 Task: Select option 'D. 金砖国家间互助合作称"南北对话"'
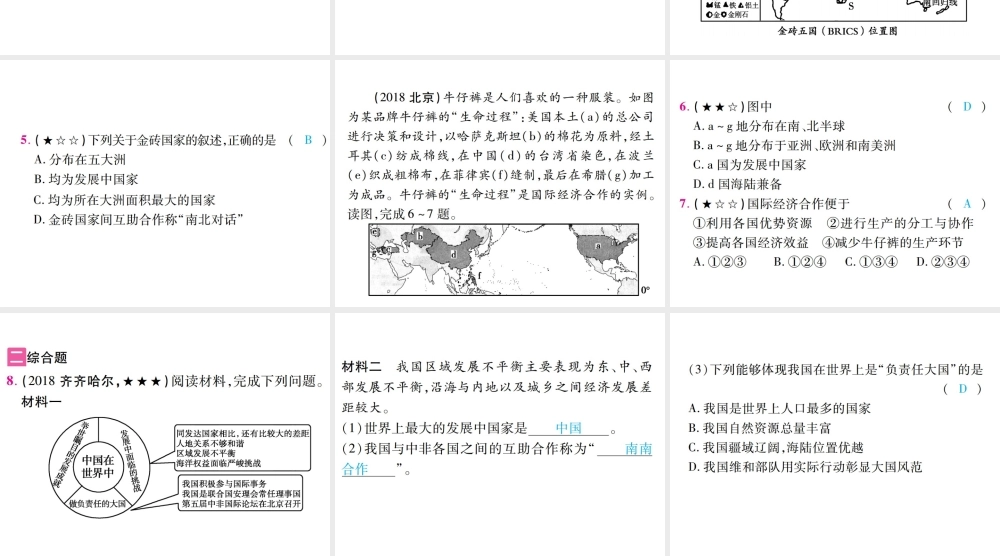pyautogui.click(x=138, y=220)
